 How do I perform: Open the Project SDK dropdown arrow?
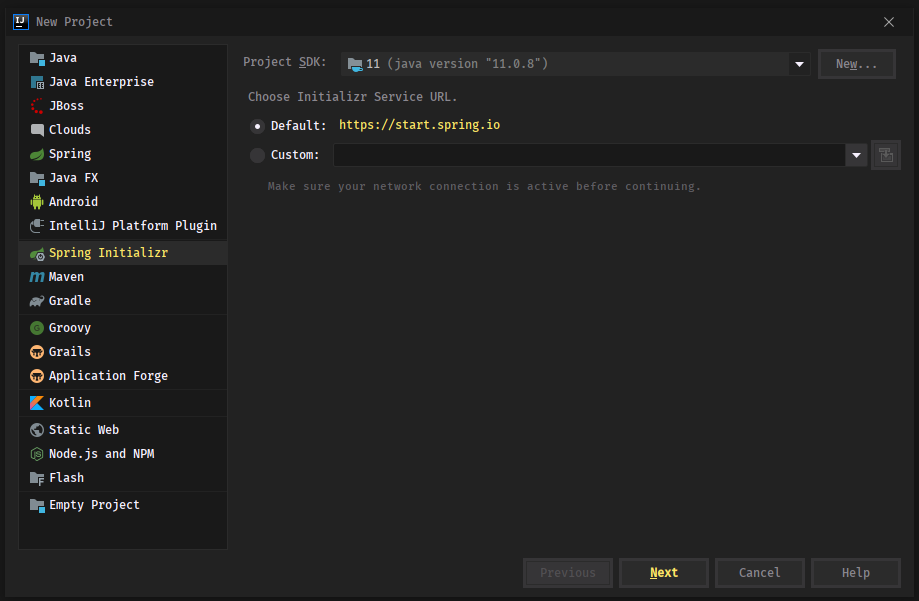[799, 64]
